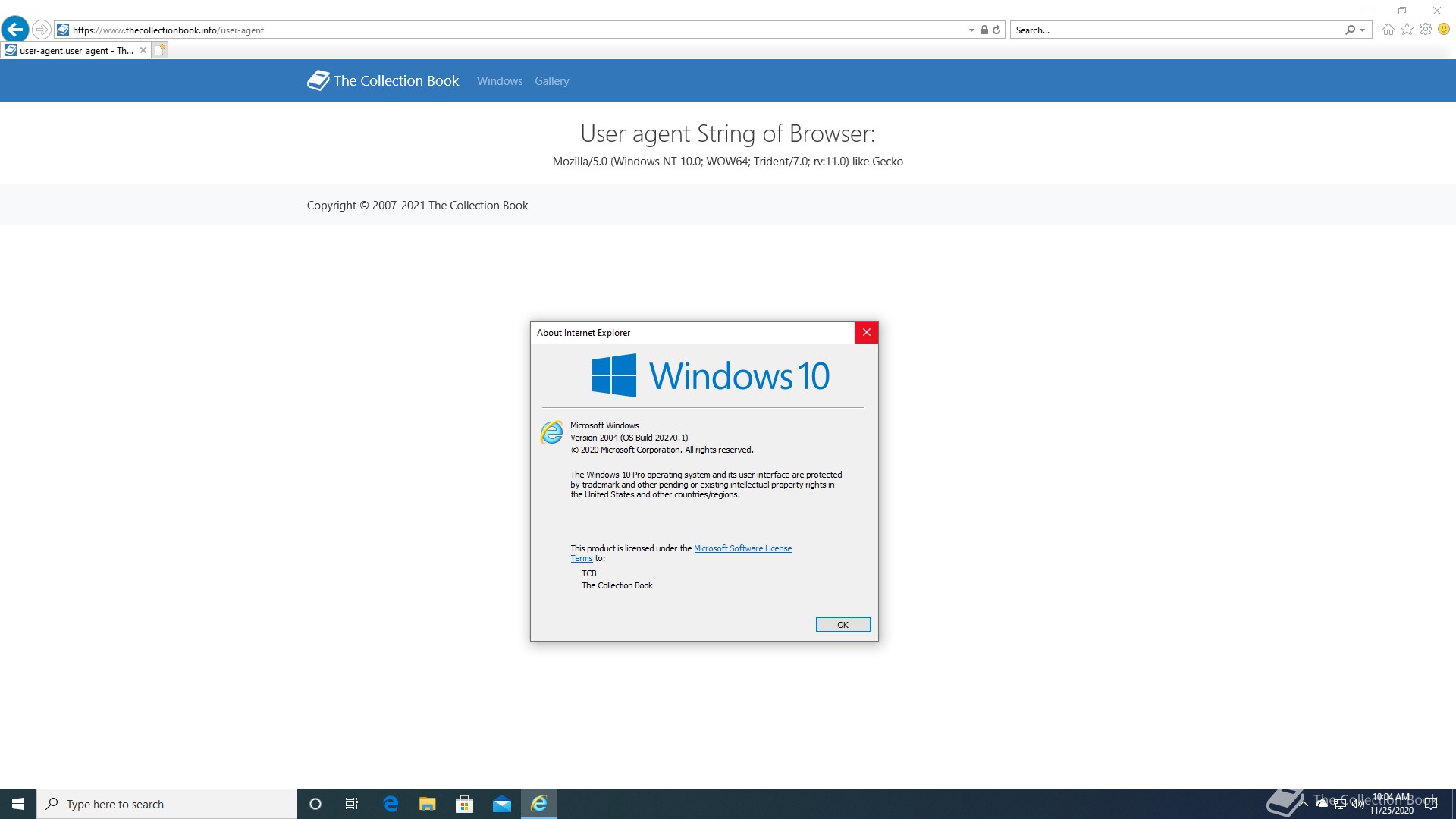The height and width of the screenshot is (819, 1456).
Task: Open the Tools gear menu
Action: click(1426, 30)
